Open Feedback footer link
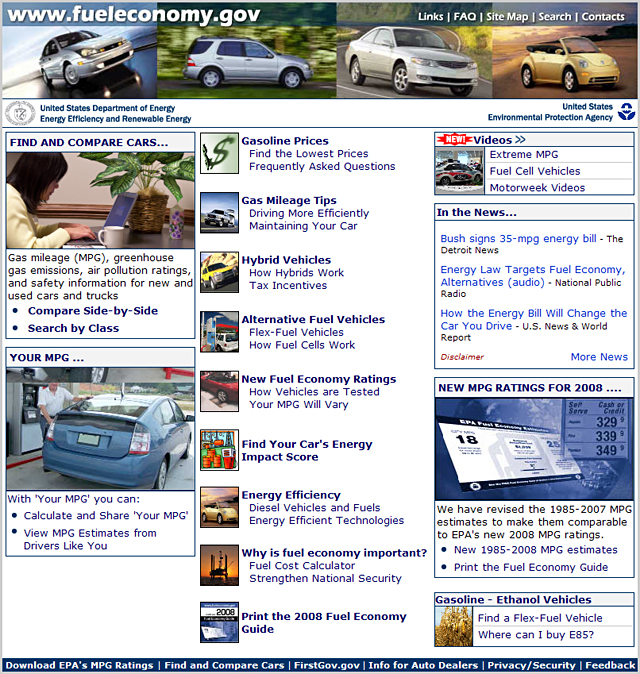This screenshot has width=640, height=674. 610,665
